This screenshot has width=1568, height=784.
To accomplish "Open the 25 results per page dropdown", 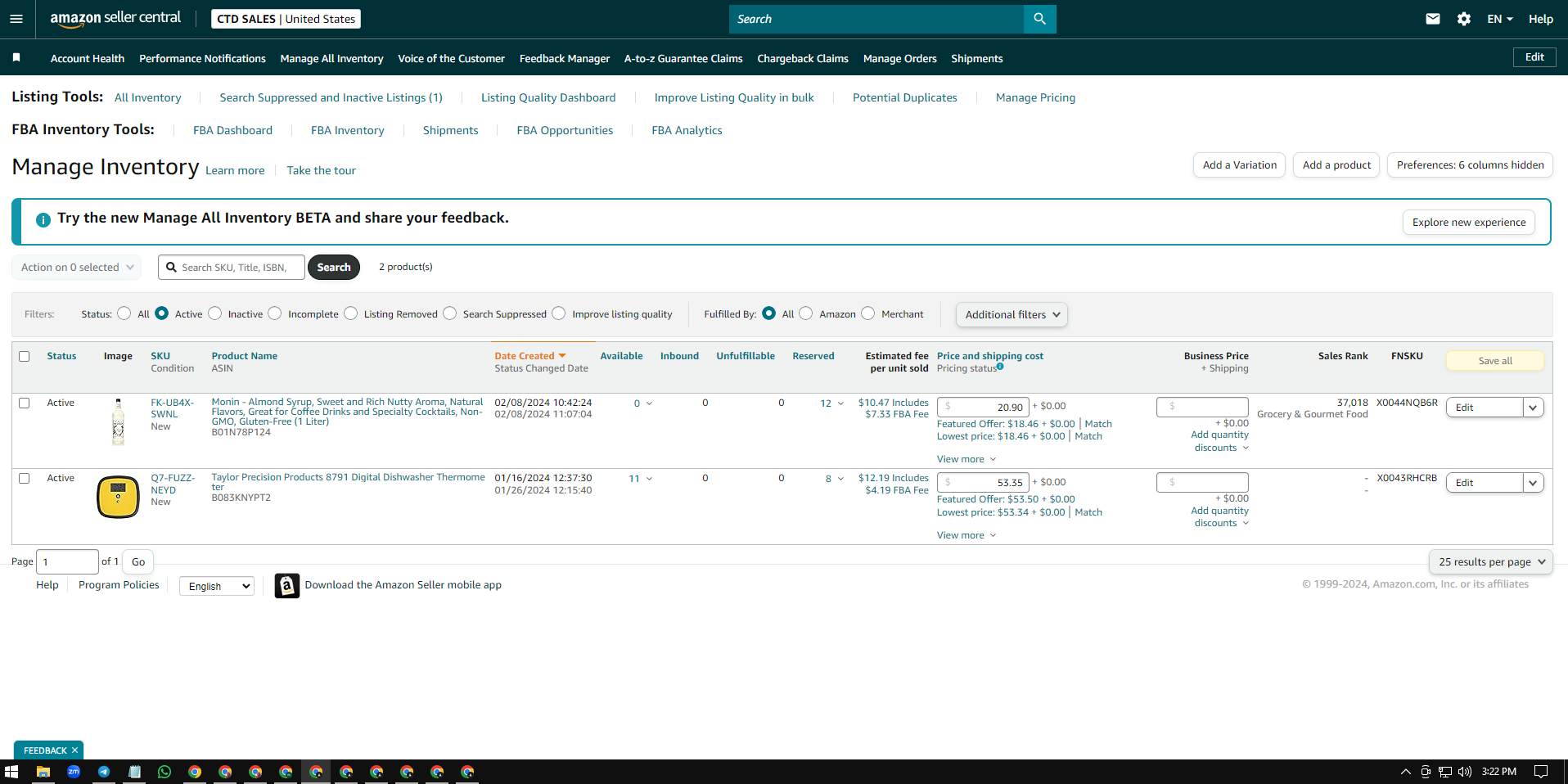I will 1491,562.
